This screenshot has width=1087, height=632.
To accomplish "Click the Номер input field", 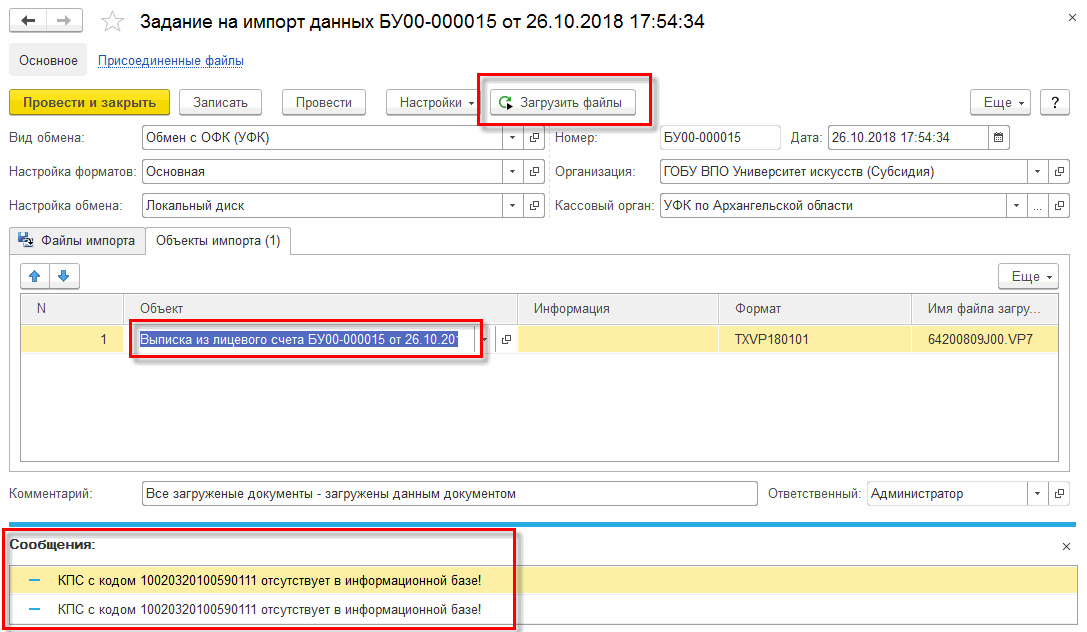I will point(720,137).
